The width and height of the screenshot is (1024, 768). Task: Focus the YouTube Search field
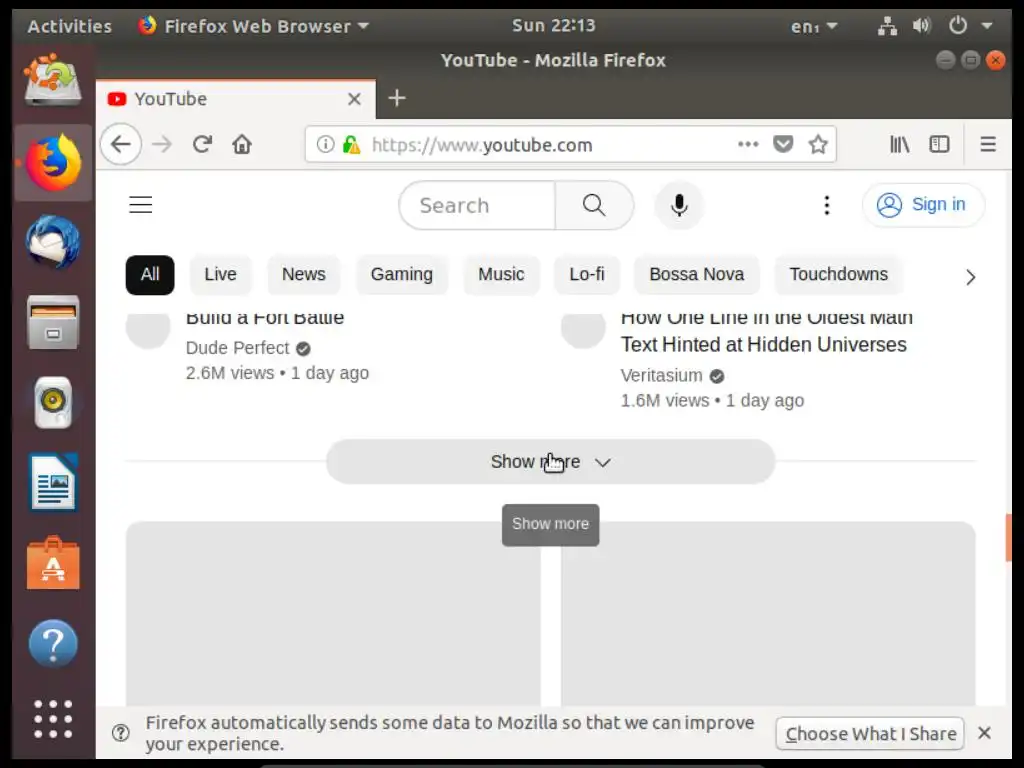pyautogui.click(x=477, y=205)
